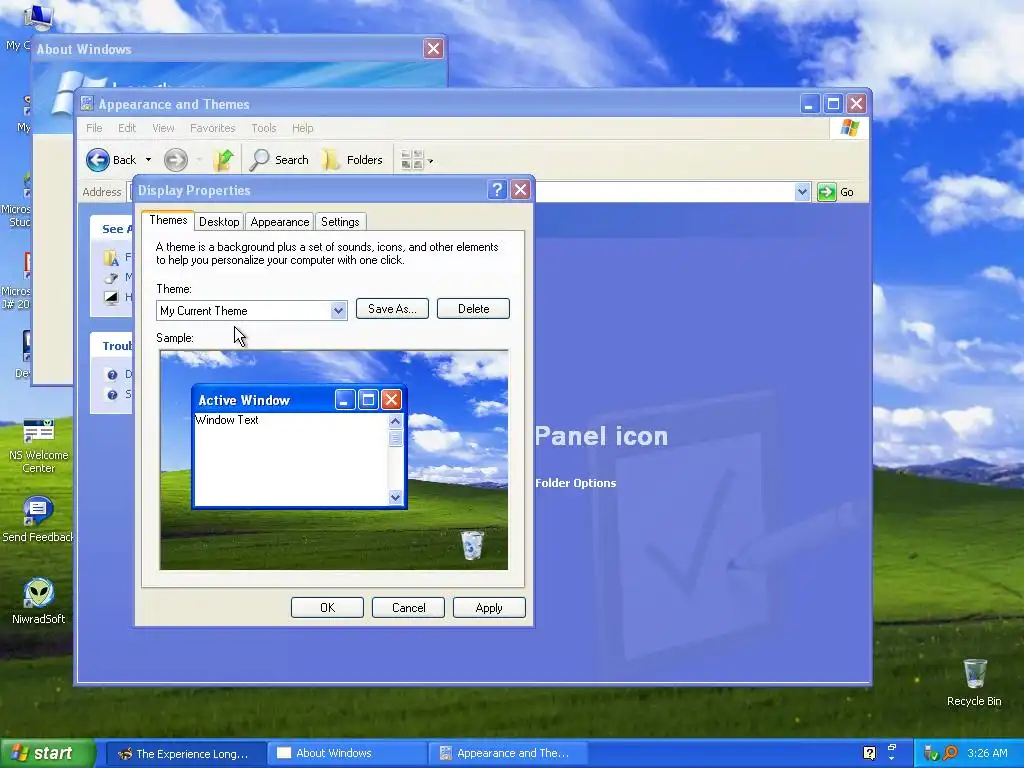Click the Folder Options link
This screenshot has height=768, width=1024.
pyautogui.click(x=575, y=483)
